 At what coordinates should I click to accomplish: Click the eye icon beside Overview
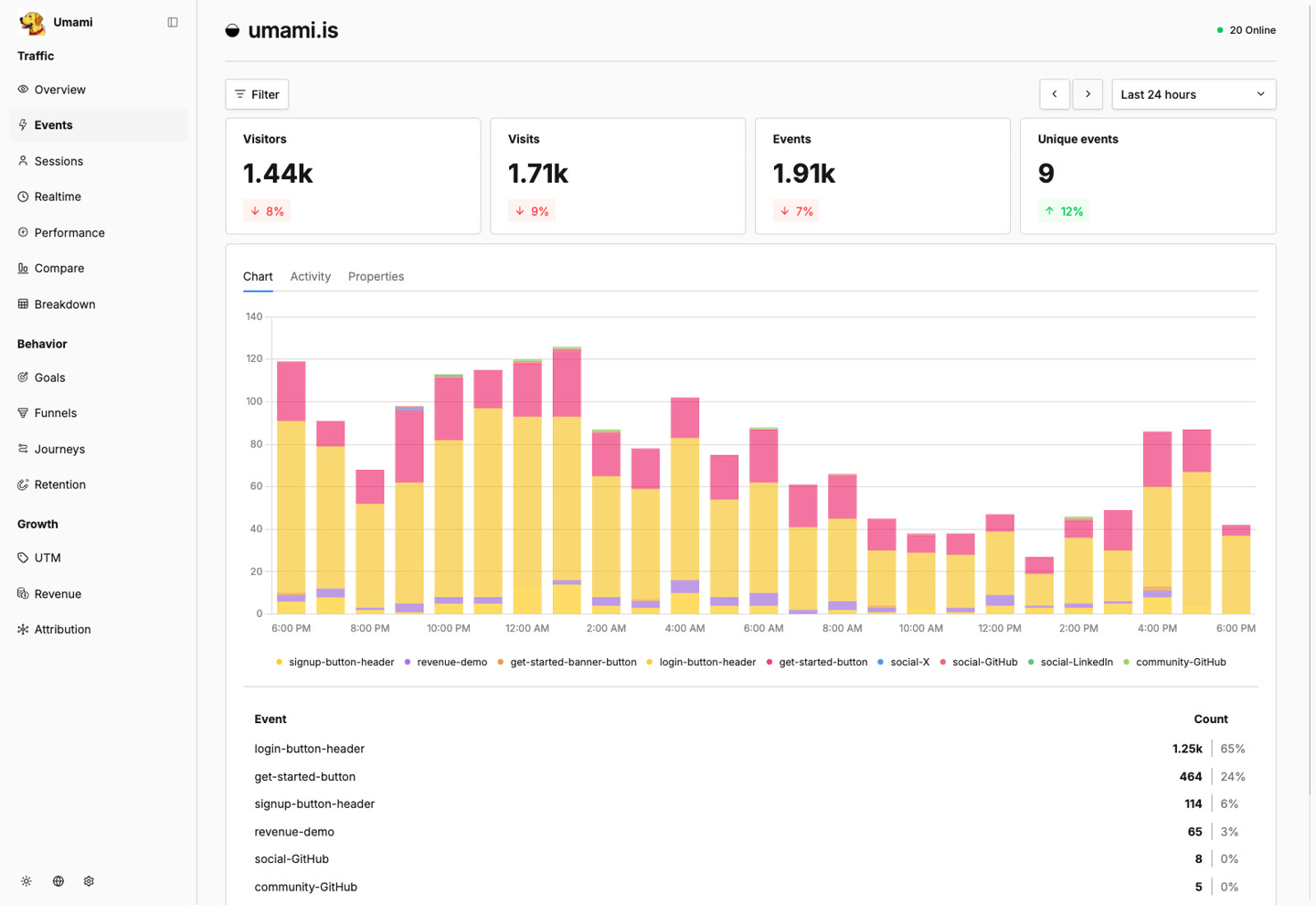[23, 90]
